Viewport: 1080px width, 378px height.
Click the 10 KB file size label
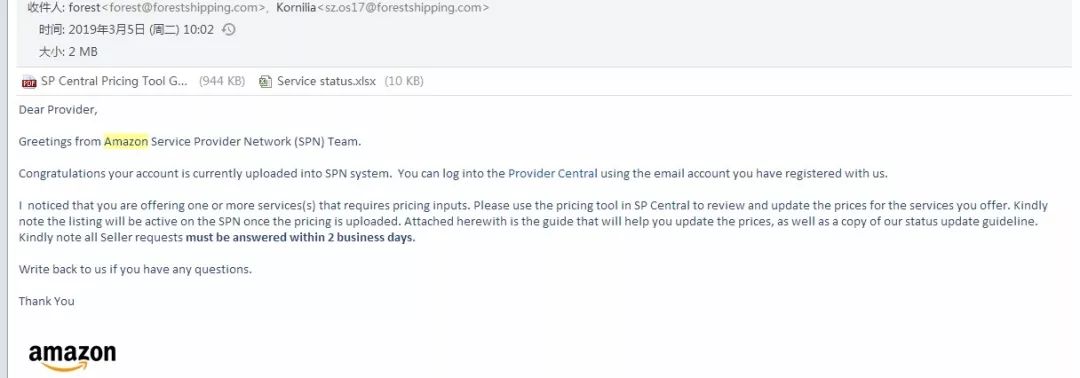(x=404, y=81)
